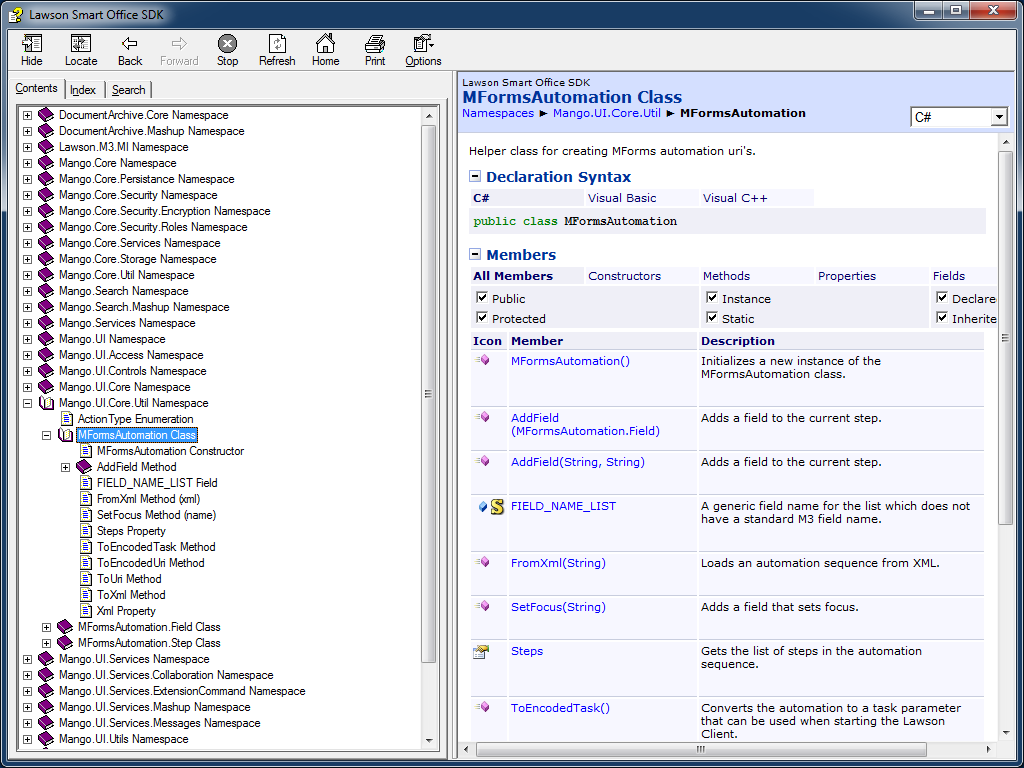Screen dimensions: 1024x768
Task: Open the C# language dropdown
Action: click(998, 118)
